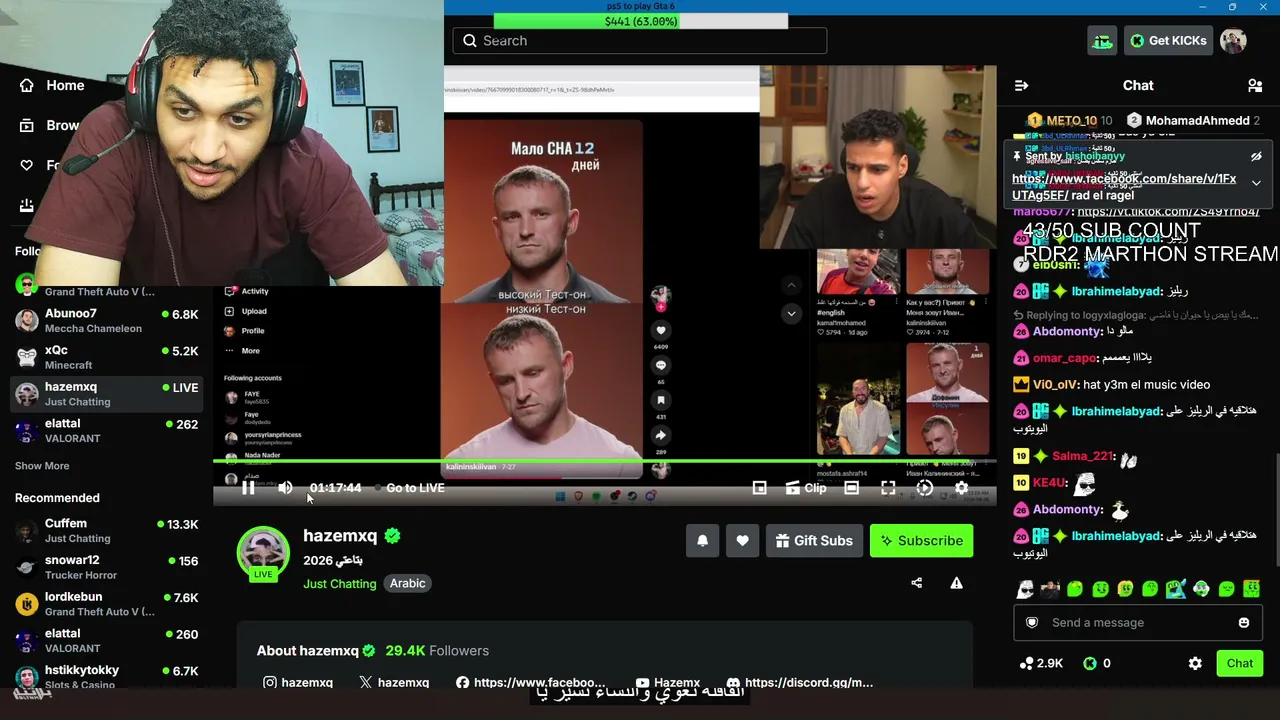Subscribe to hazemxq

921,541
